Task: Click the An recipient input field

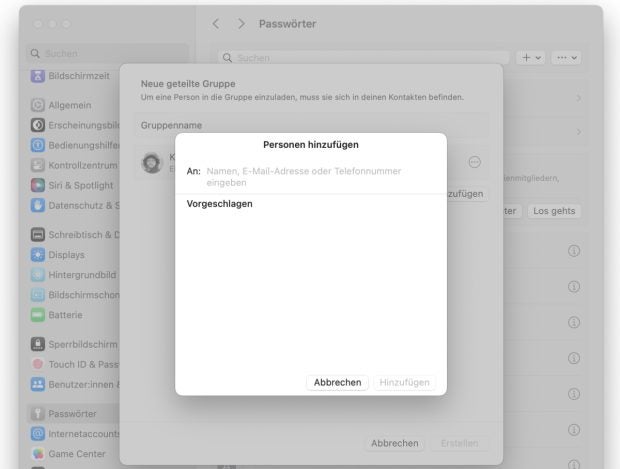Action: [x=320, y=177]
